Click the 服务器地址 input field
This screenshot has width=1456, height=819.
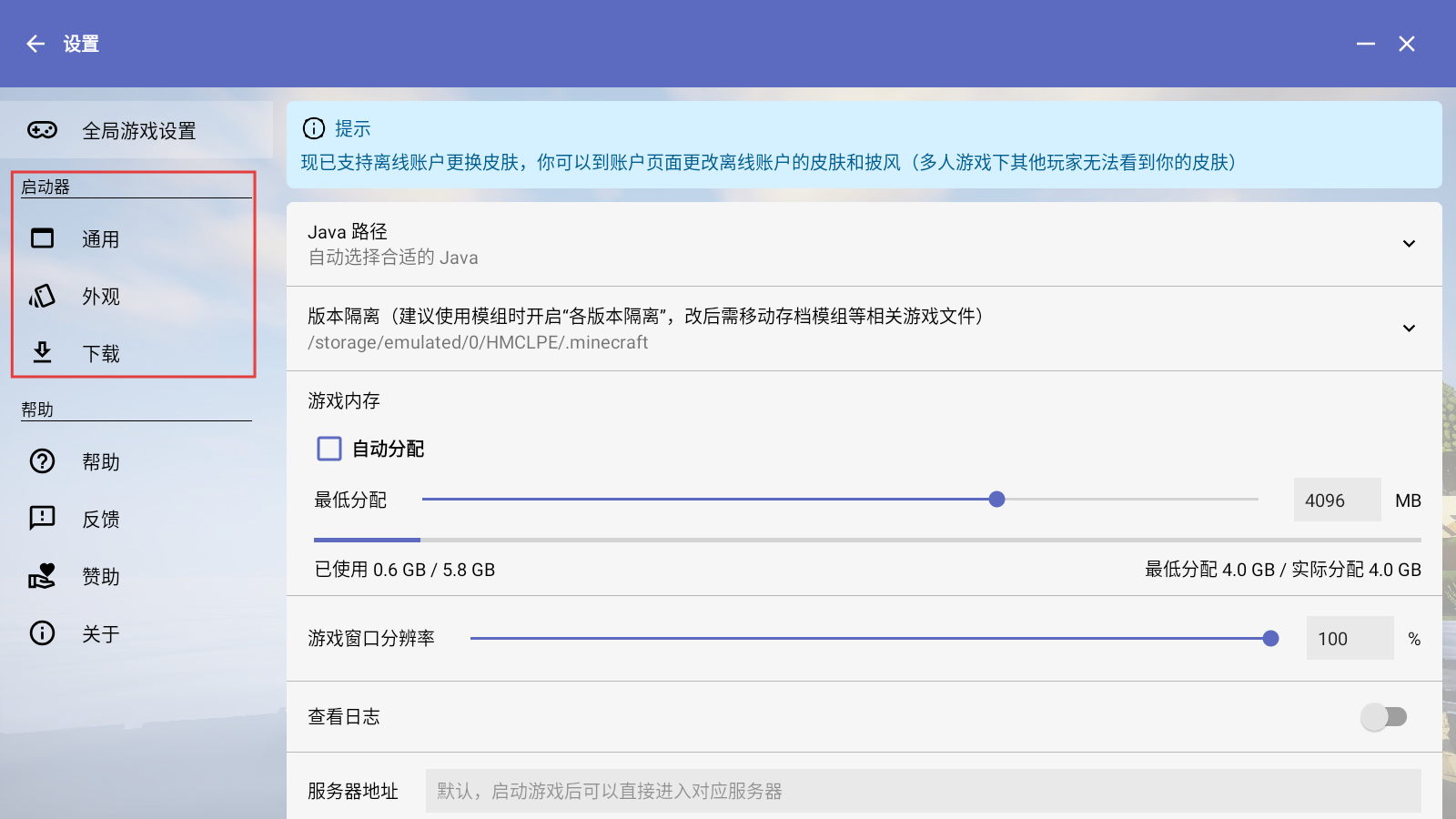923,791
